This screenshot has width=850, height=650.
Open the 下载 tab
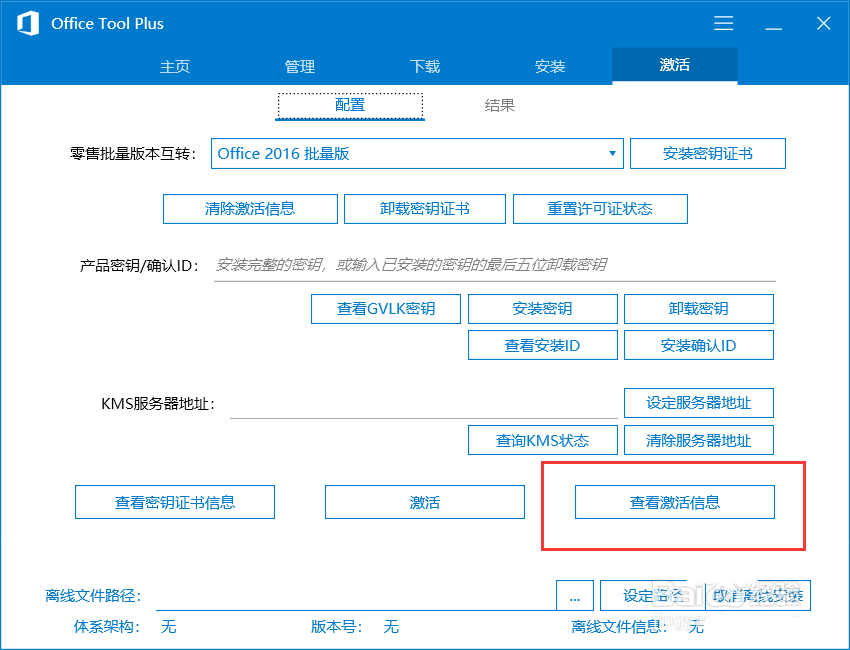click(x=424, y=66)
